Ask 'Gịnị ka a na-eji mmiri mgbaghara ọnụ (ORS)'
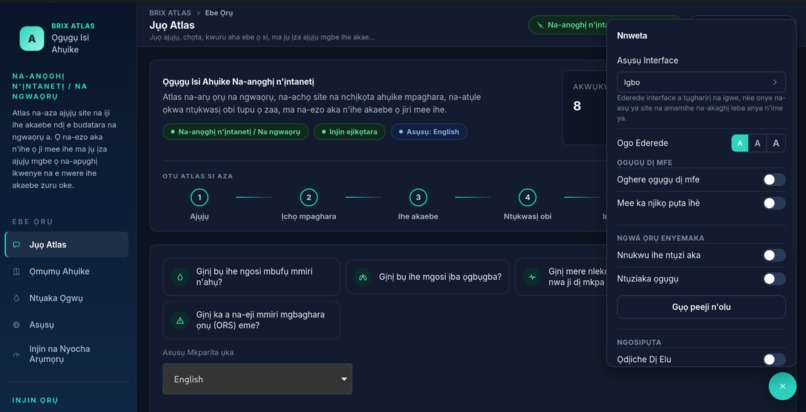This screenshot has height=412, width=806. tap(251, 320)
